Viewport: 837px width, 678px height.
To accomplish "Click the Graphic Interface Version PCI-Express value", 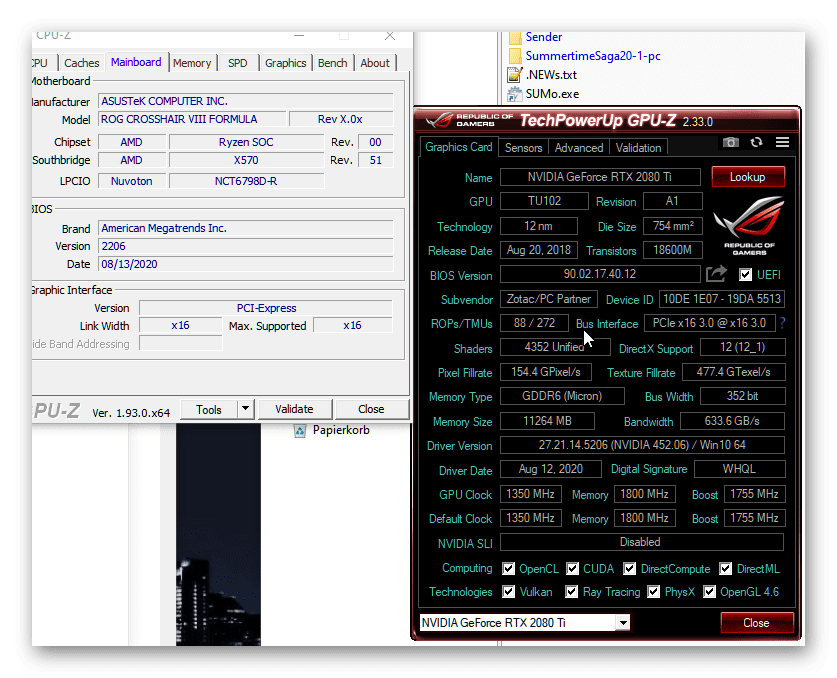I will (266, 308).
